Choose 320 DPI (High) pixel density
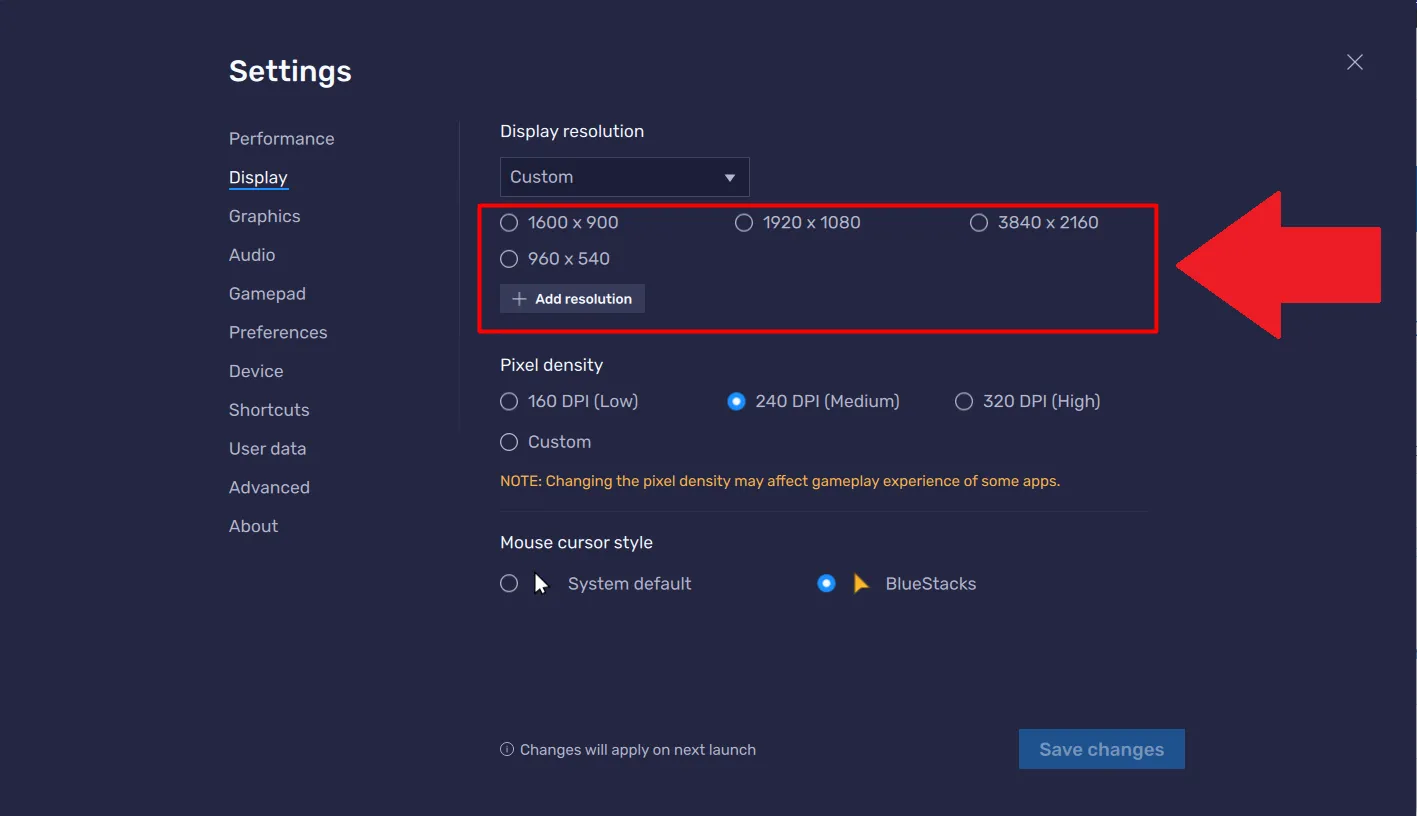1417x816 pixels. click(x=964, y=401)
